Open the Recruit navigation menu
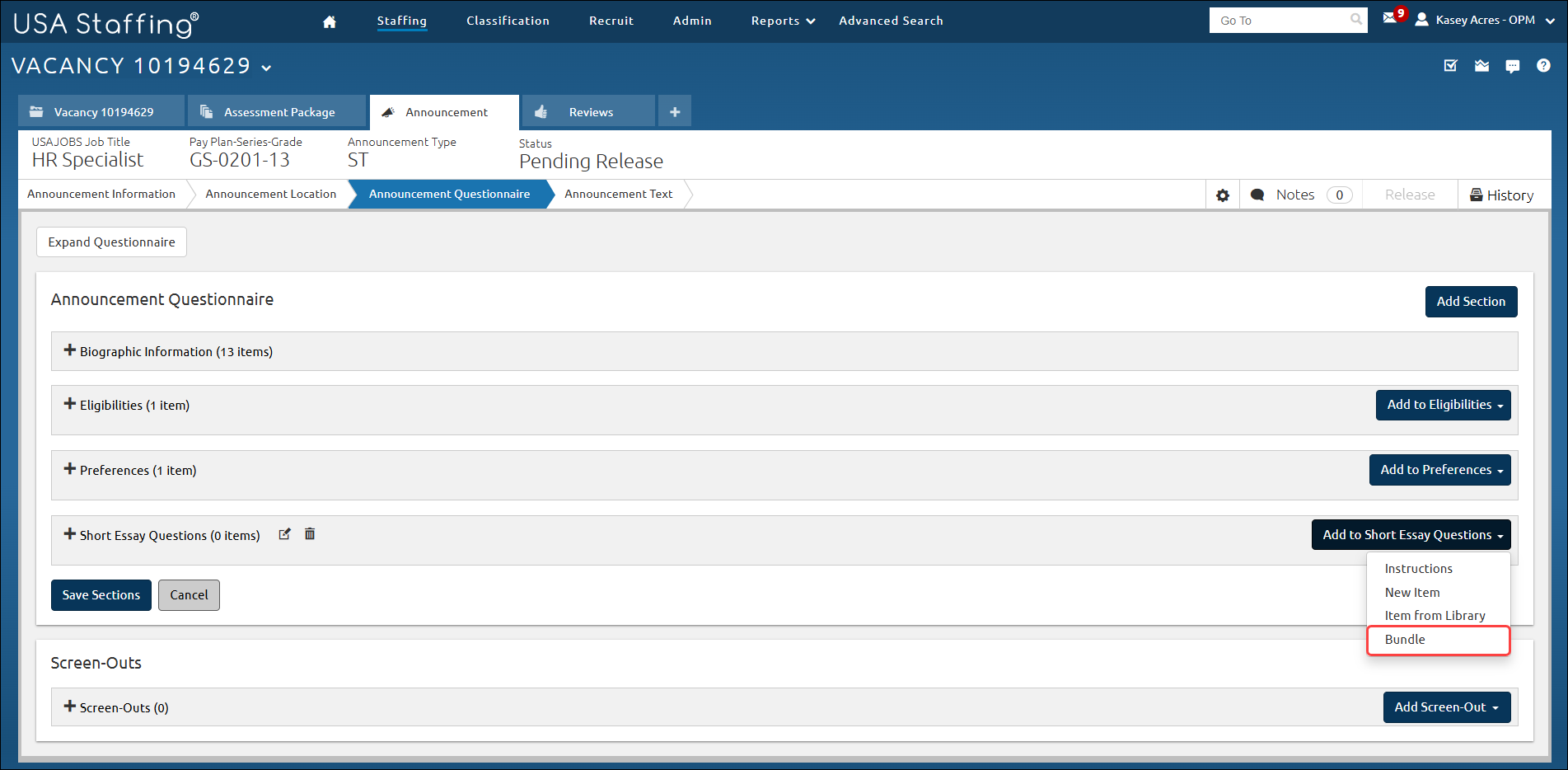1568x770 pixels. pos(611,21)
